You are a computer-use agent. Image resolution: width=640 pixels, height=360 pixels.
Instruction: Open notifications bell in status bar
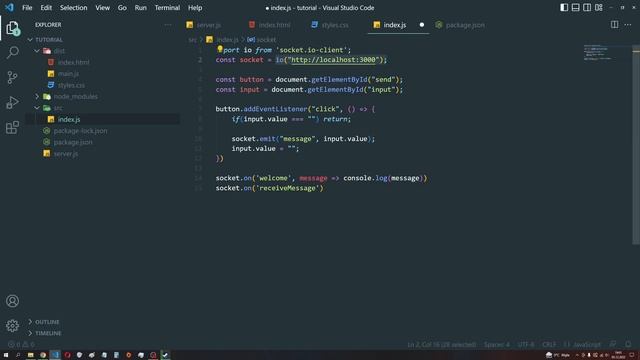click(628, 344)
